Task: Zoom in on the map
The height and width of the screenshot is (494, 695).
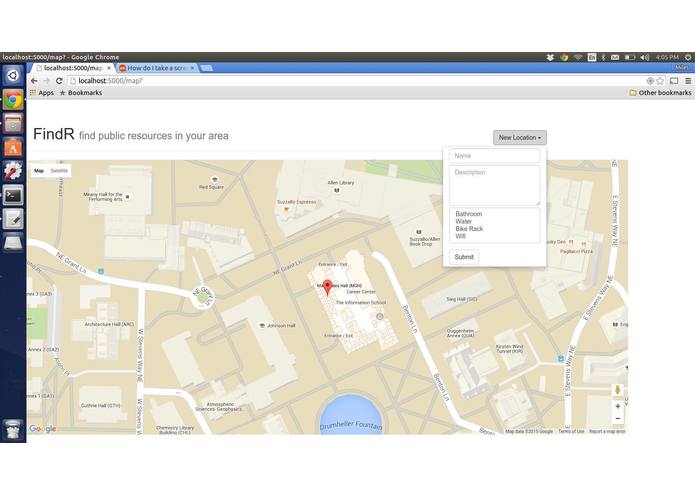Action: coord(617,406)
